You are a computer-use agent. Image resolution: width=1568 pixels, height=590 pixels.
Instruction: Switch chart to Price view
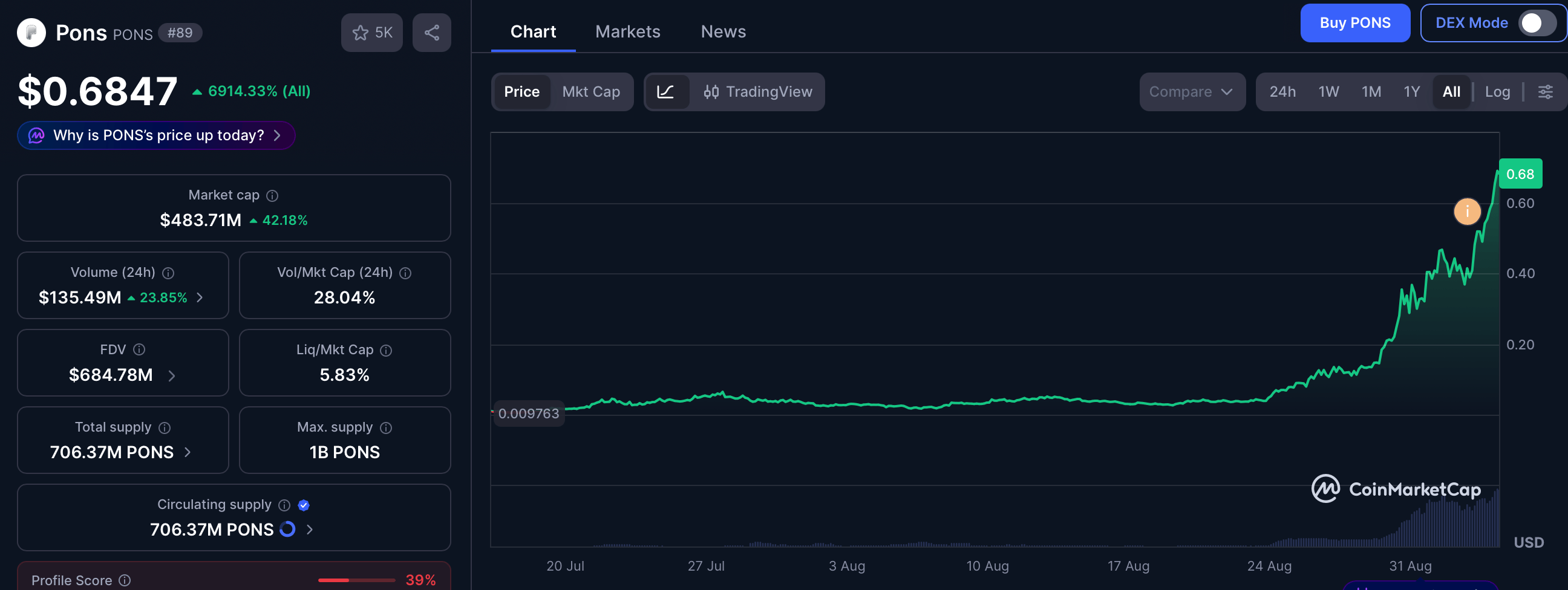521,92
